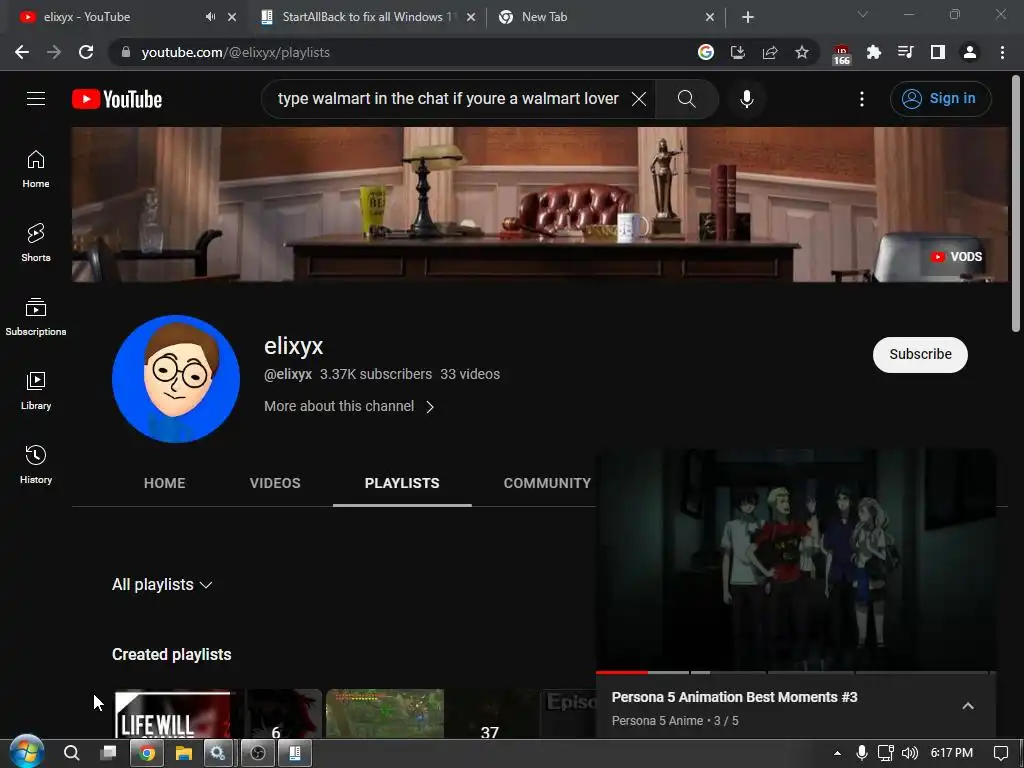Open Chrome three-dot menu

[x=1002, y=52]
